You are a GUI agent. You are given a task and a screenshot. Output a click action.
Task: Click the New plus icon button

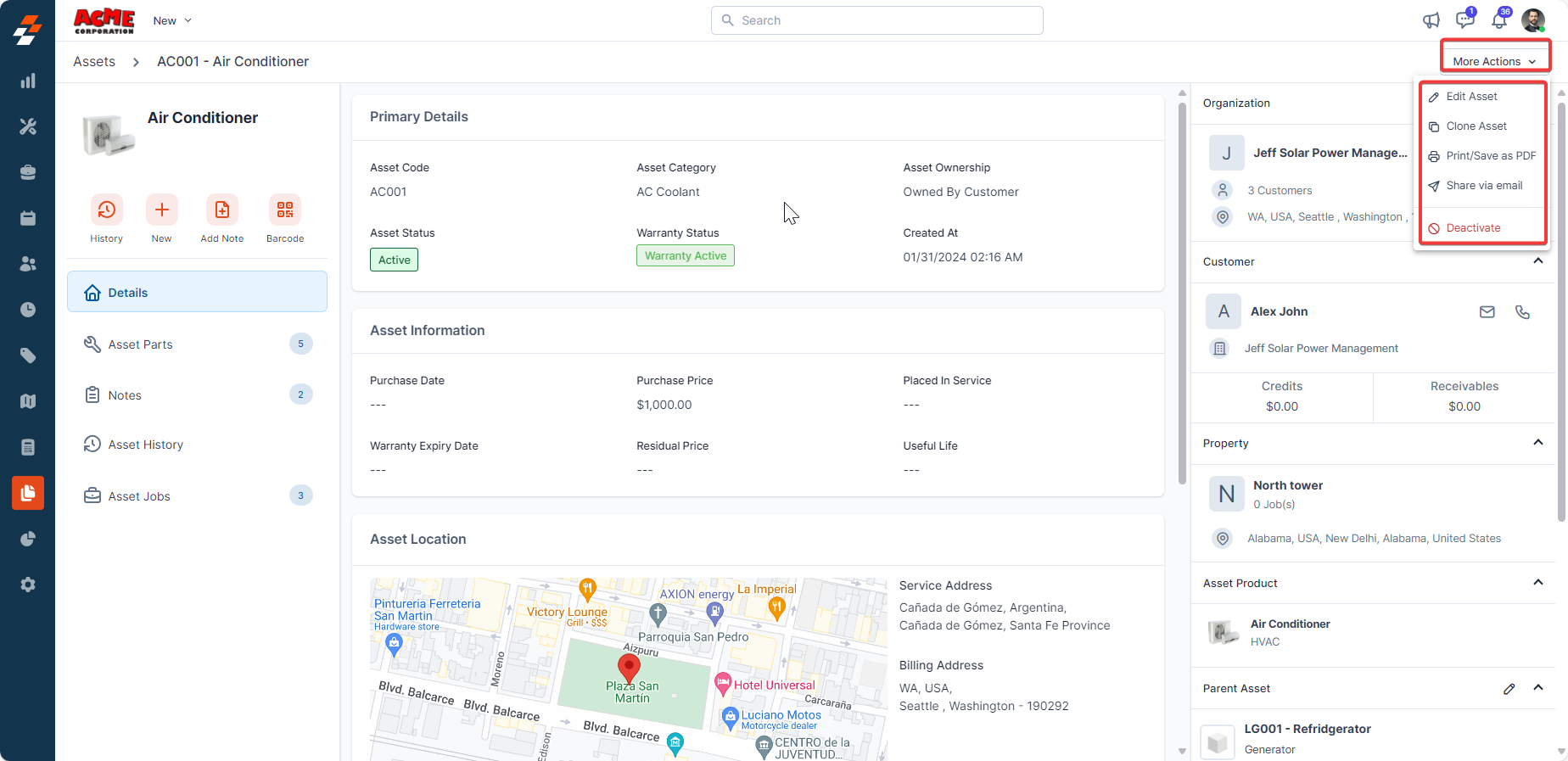pos(161,210)
